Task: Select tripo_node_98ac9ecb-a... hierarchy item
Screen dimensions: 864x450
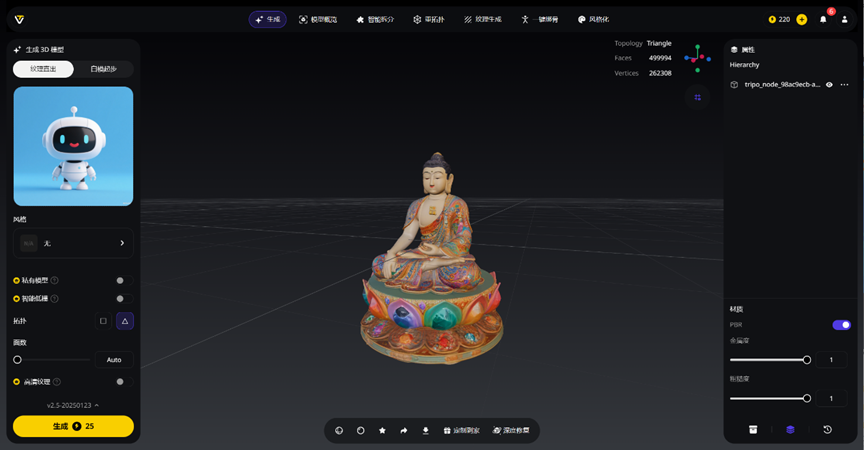Action: 790,85
